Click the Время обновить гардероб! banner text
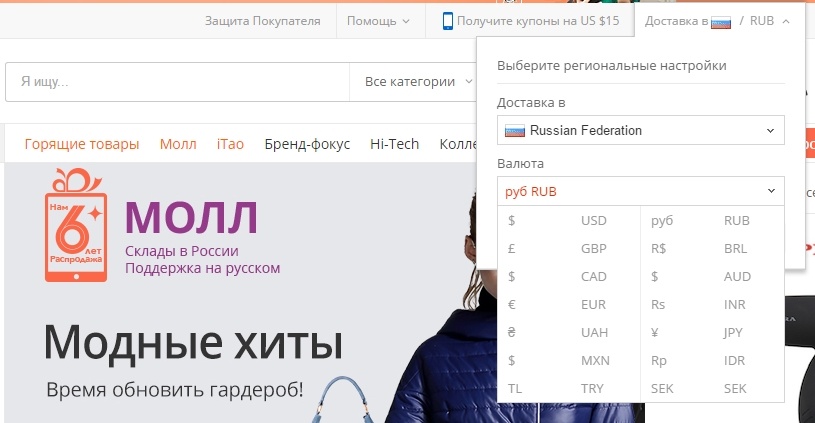 tap(175, 389)
